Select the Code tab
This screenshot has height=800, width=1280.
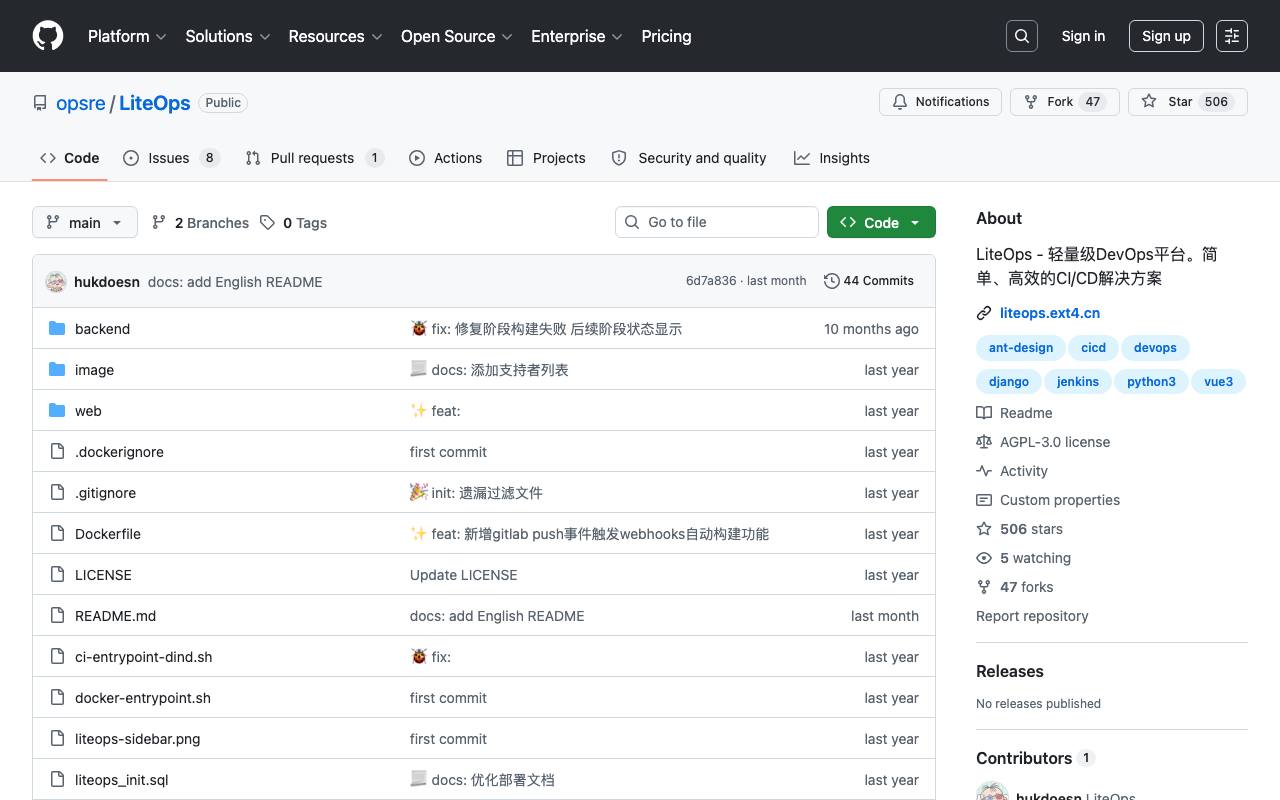70,158
